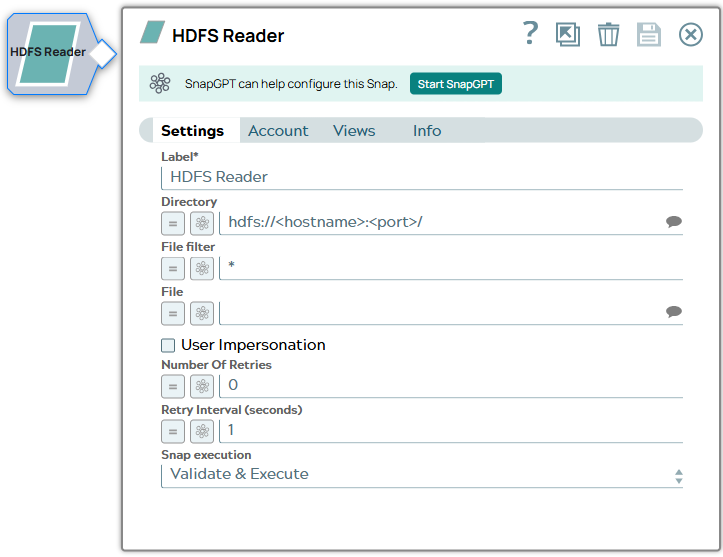Open the Info tab

[x=427, y=130]
